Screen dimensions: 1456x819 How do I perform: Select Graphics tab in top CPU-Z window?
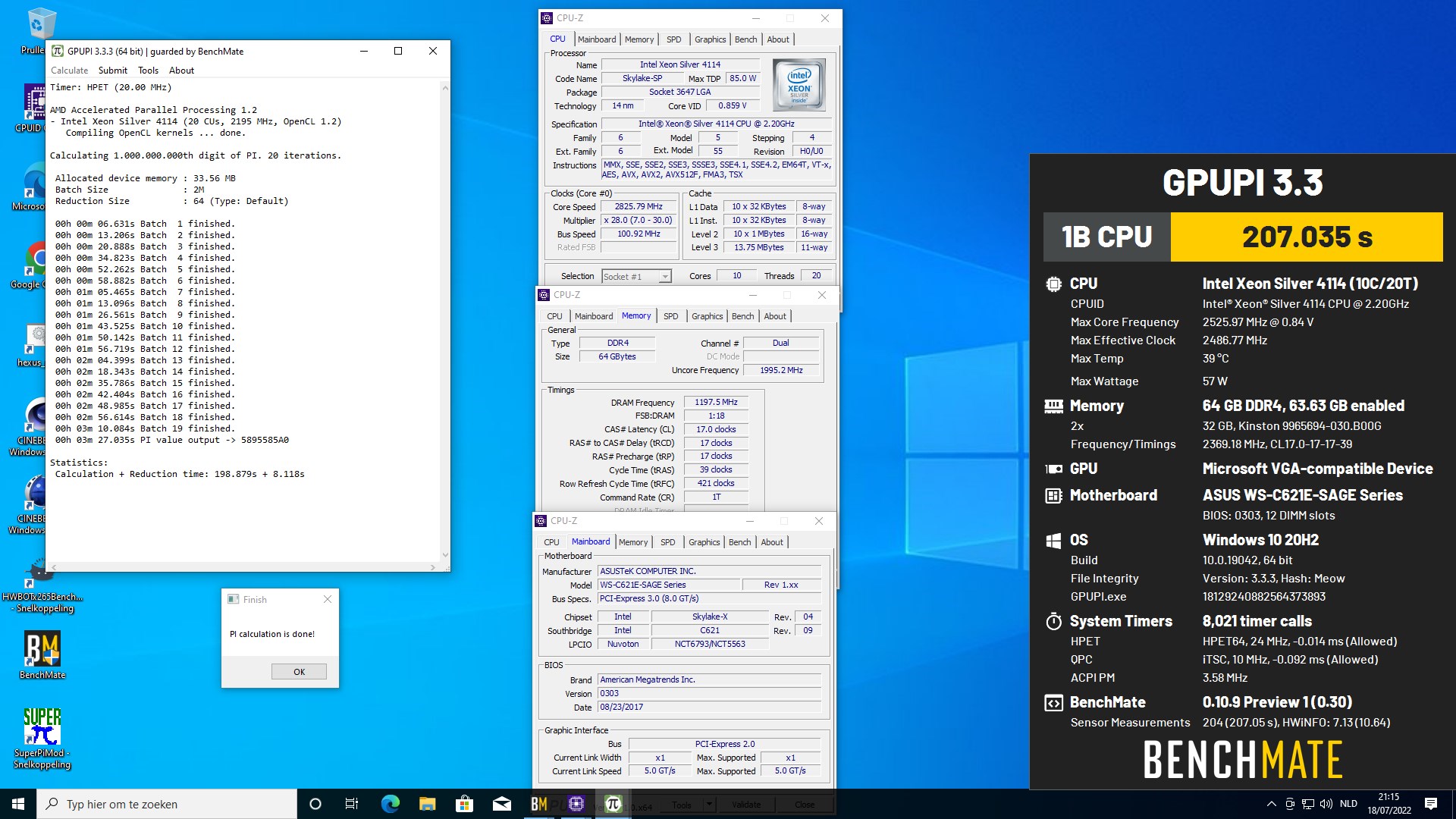[710, 39]
